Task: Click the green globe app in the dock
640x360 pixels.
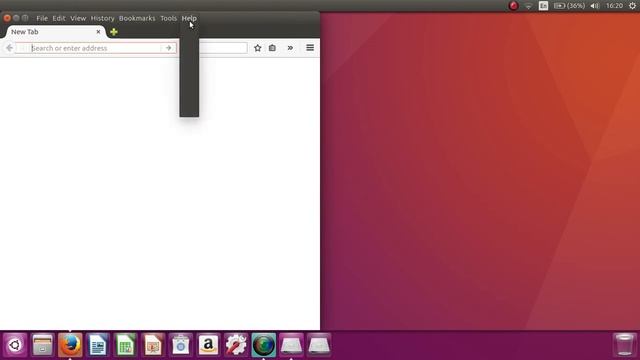Action: tap(264, 345)
